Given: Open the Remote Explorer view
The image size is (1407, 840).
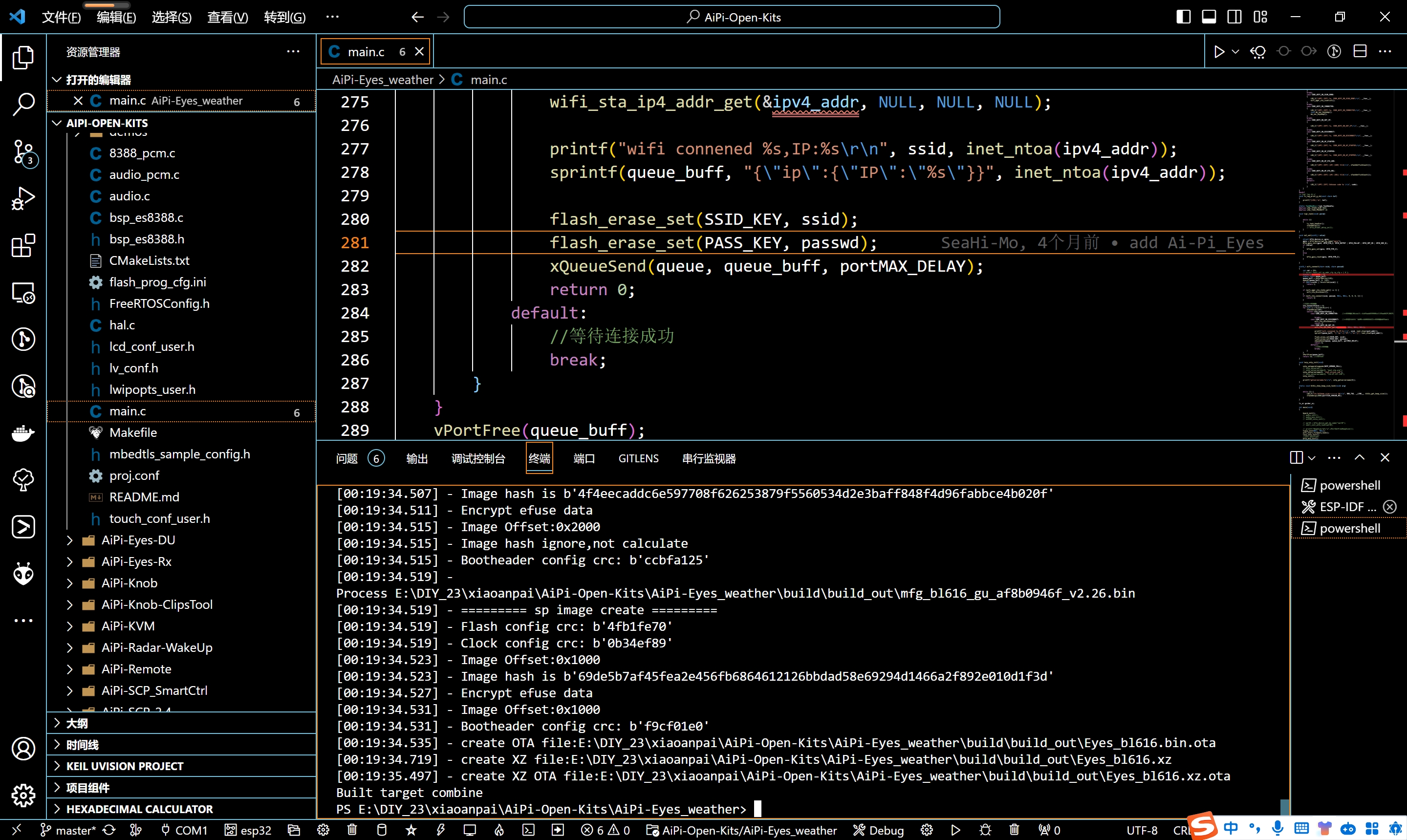Looking at the screenshot, I should point(23,293).
